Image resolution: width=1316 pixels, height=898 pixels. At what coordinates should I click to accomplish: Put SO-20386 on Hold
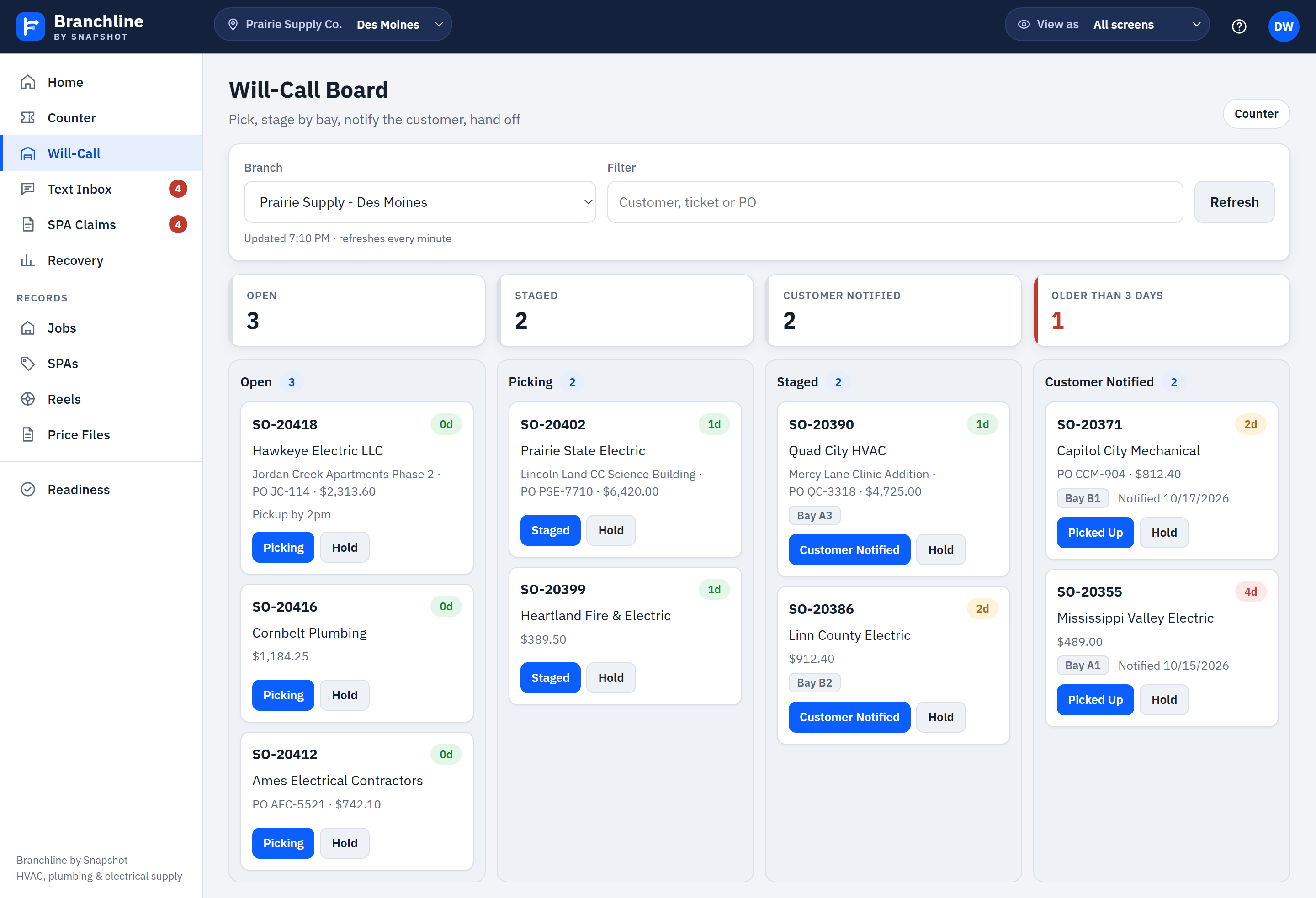click(940, 718)
